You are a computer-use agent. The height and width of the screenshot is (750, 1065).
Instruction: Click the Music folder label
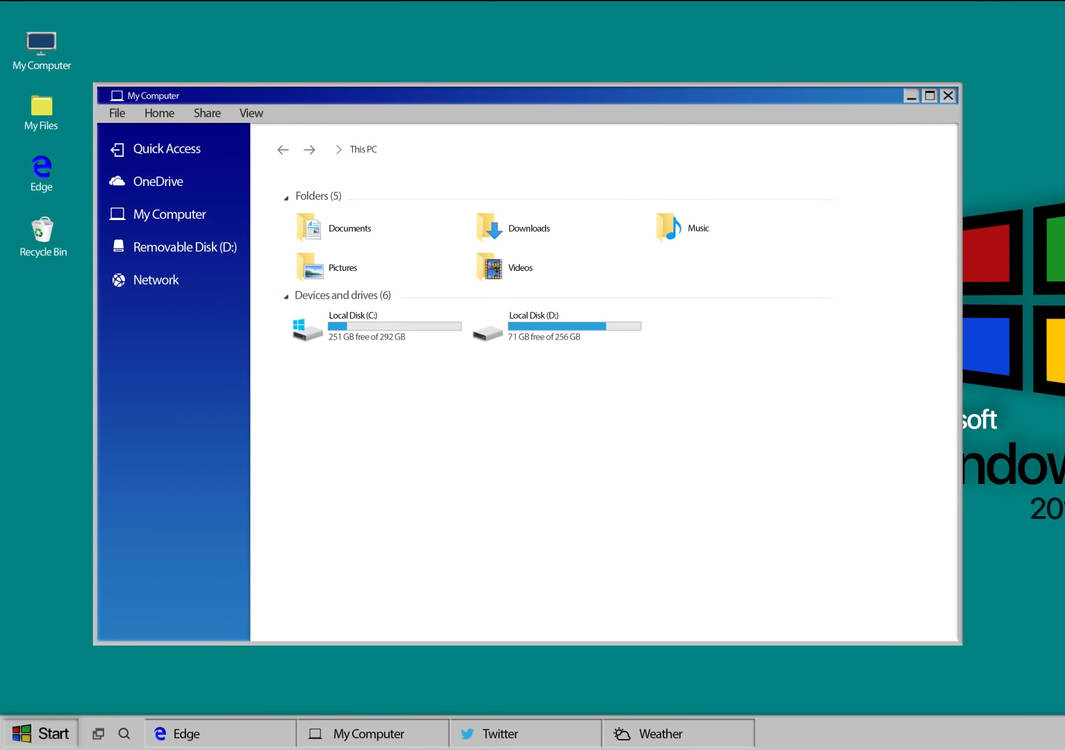click(698, 228)
